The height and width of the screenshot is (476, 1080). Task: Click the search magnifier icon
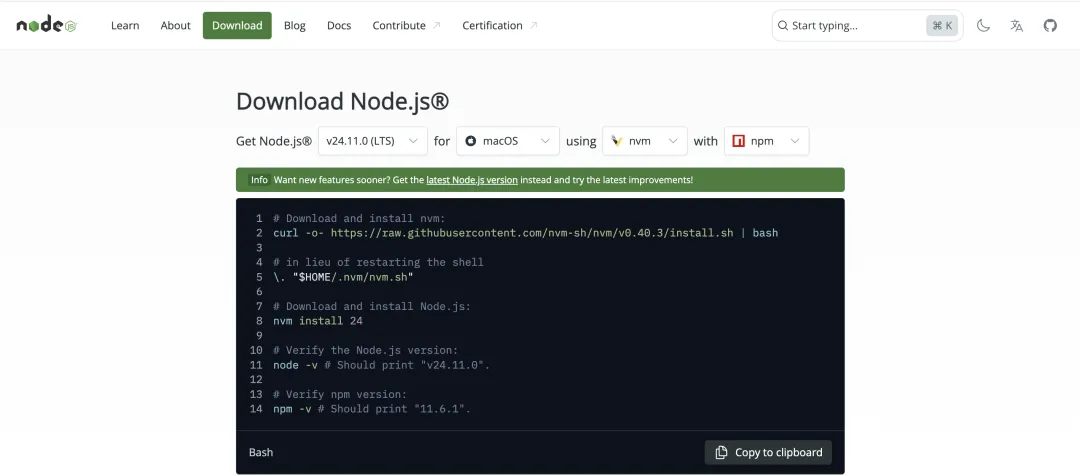click(x=782, y=25)
